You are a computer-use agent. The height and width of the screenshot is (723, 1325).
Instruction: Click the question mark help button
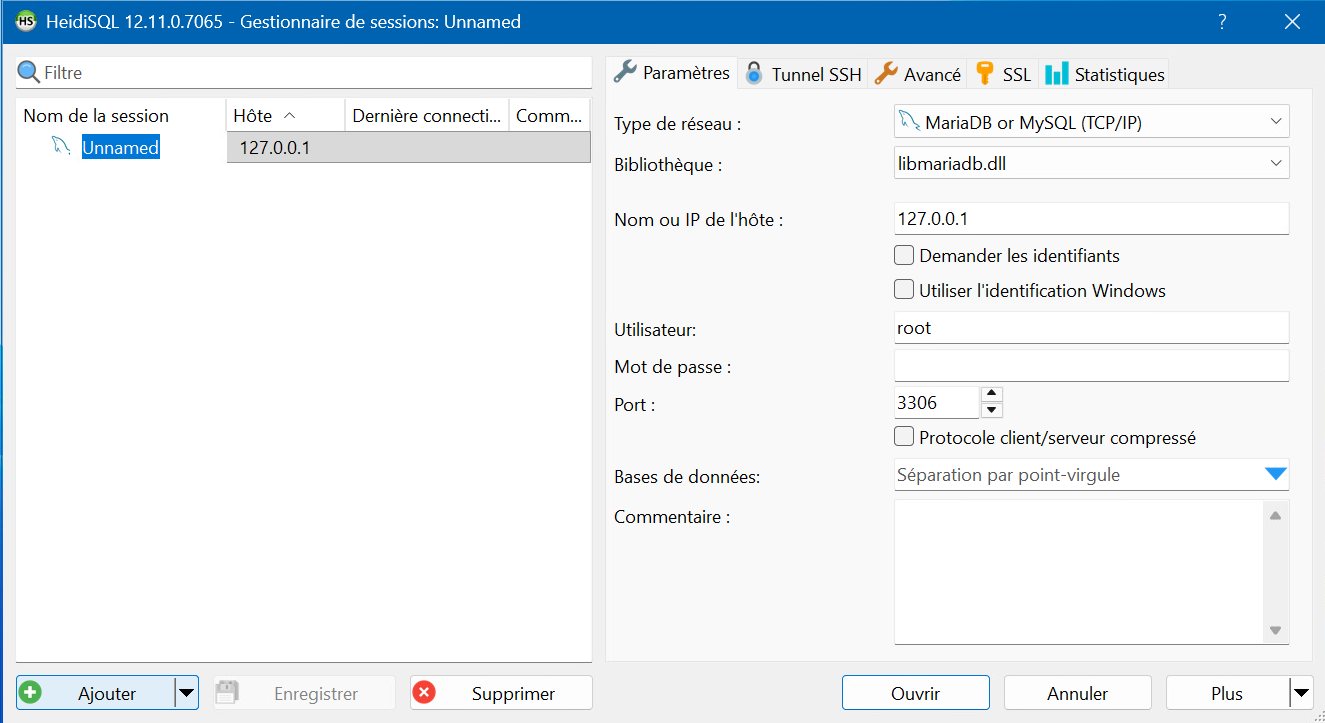tap(1222, 21)
